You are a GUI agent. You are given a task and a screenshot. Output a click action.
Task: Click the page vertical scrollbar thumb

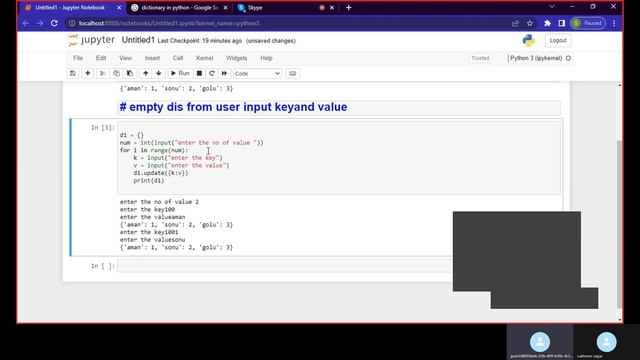click(x=619, y=224)
